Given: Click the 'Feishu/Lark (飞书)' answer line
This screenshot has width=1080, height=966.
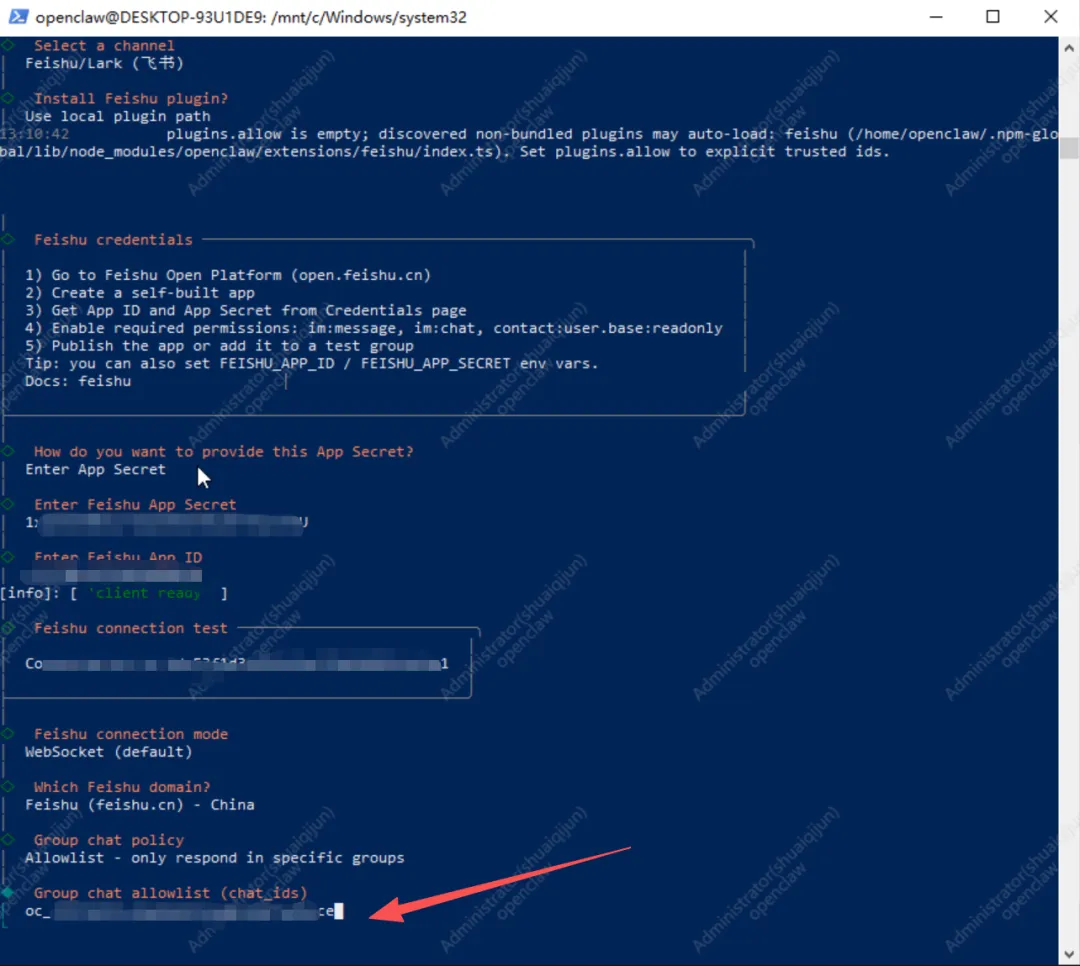Looking at the screenshot, I should [105, 63].
